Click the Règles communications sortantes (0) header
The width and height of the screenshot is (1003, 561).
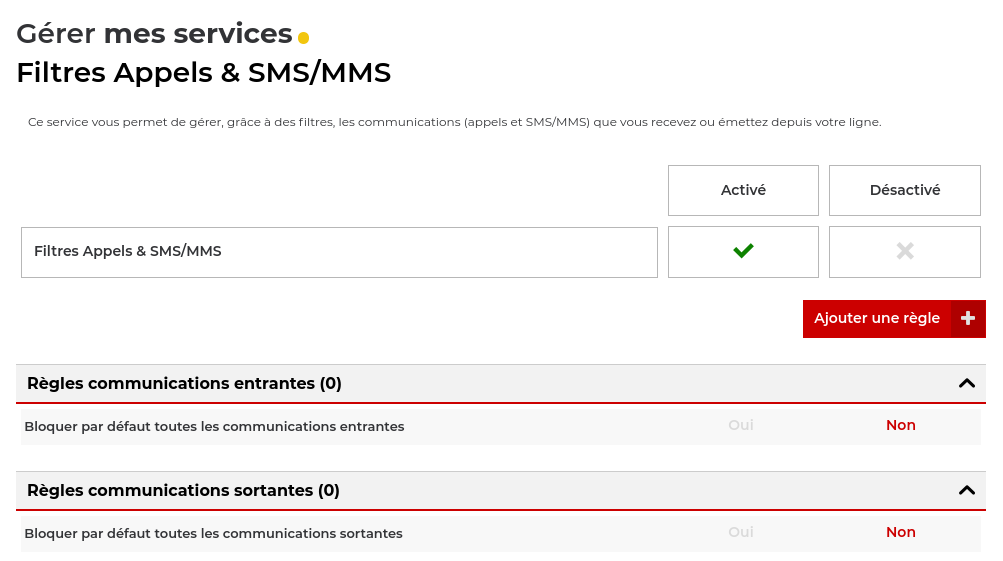pyautogui.click(x=501, y=491)
